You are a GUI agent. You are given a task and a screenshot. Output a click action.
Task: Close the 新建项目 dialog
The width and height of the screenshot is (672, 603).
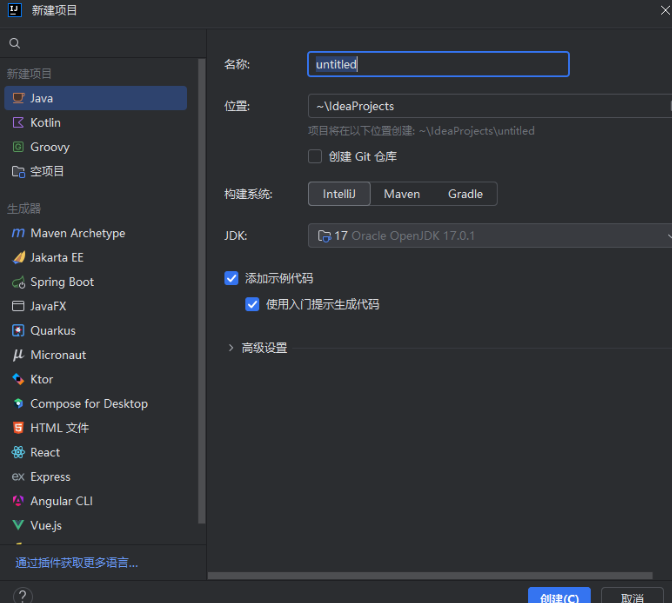(665, 10)
